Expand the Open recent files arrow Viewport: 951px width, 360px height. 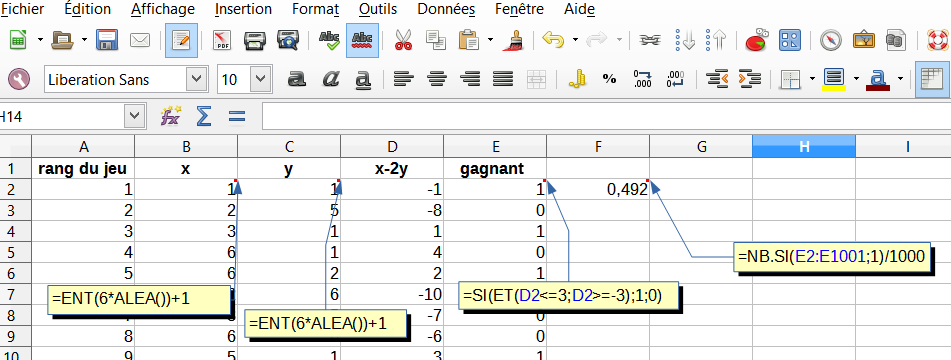click(x=84, y=41)
